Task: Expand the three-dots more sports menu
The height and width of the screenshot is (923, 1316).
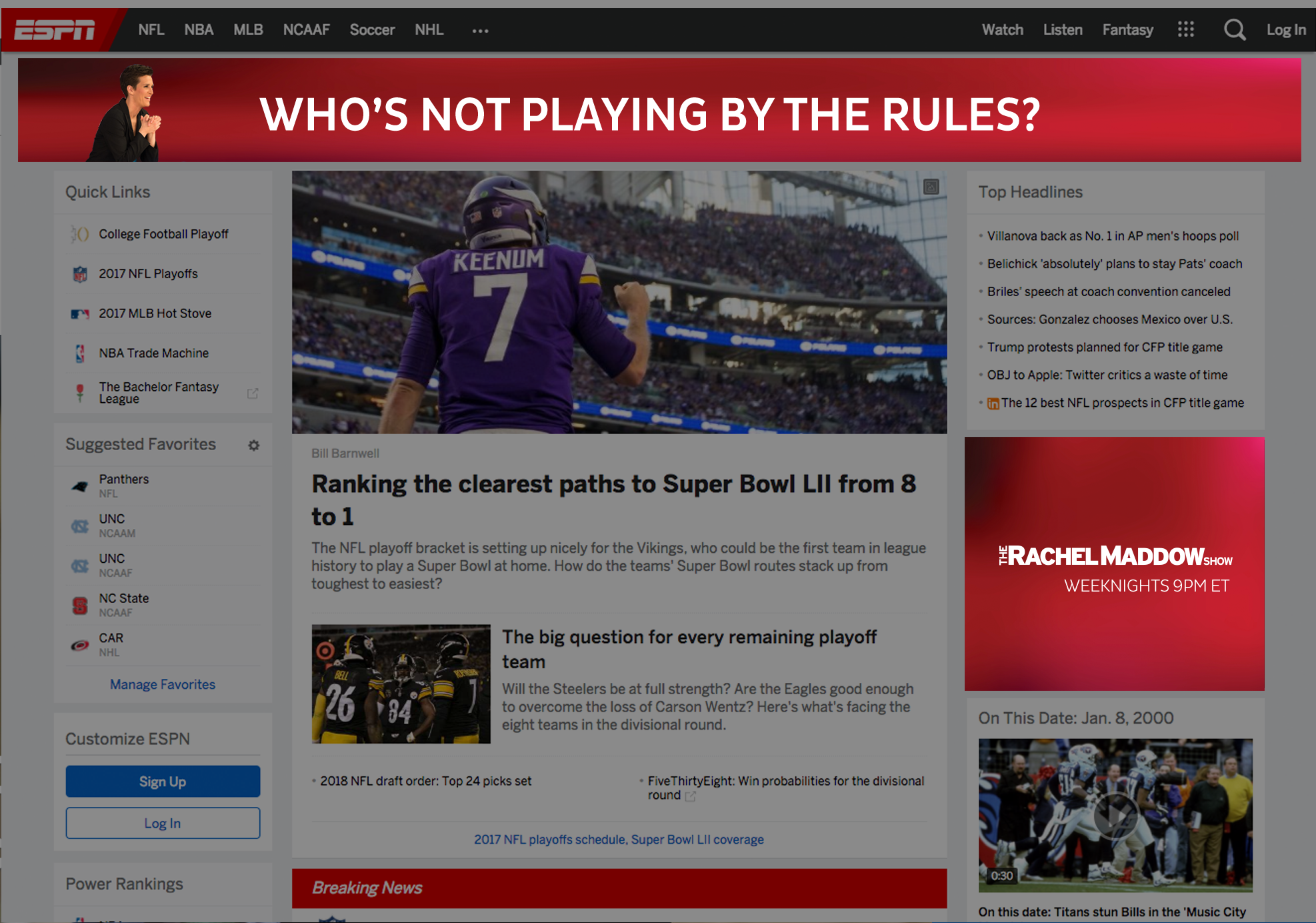Action: point(480,31)
